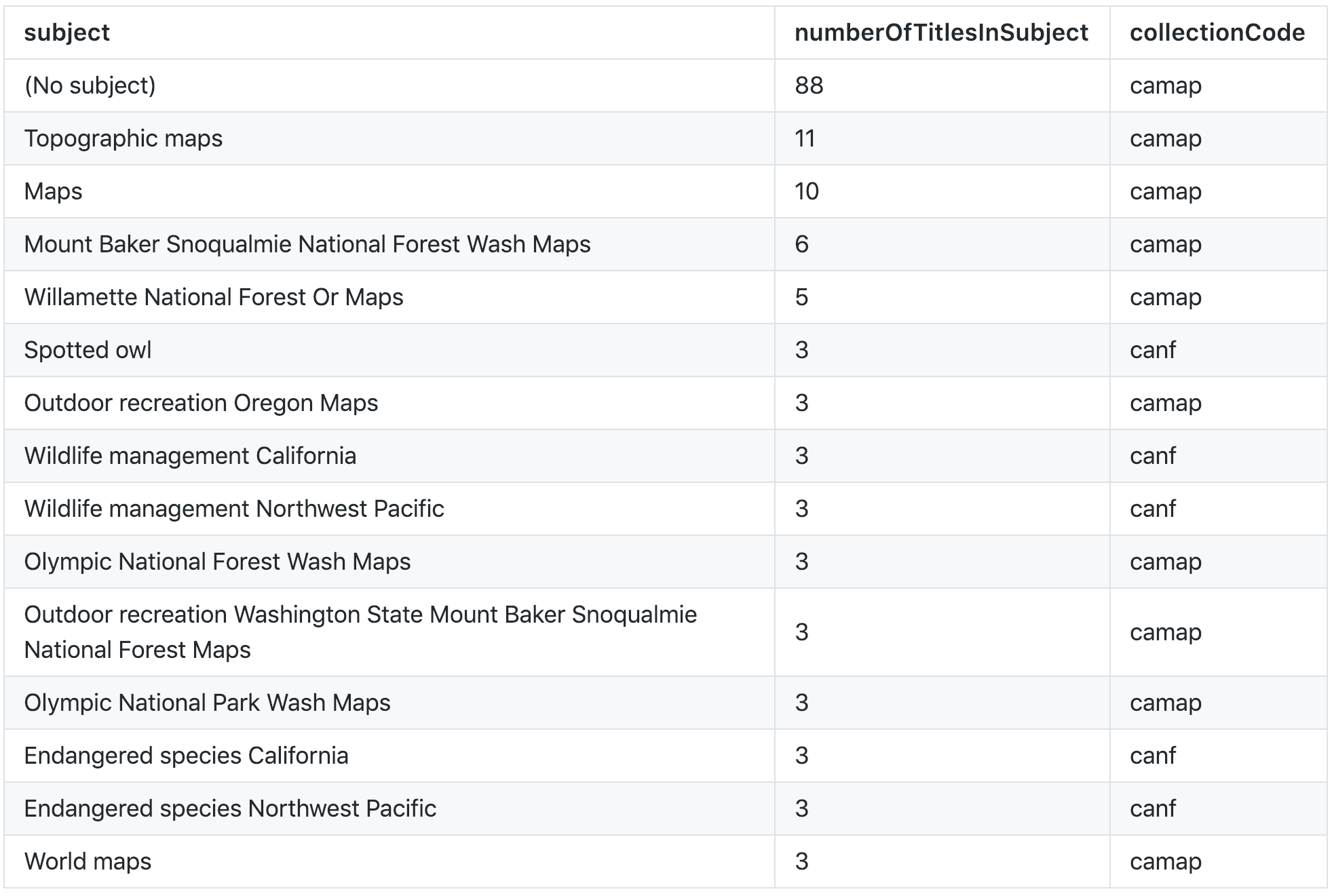Click canf code in Spotted owl row
Image resolution: width=1334 pixels, height=896 pixels.
tap(1152, 350)
